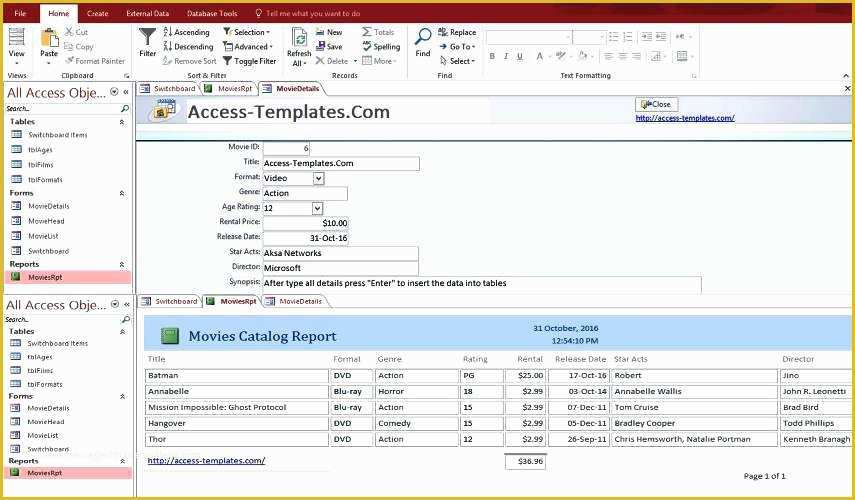Screen dimensions: 855x500
Task: Open access-templates link below the report
Action: coord(206,460)
